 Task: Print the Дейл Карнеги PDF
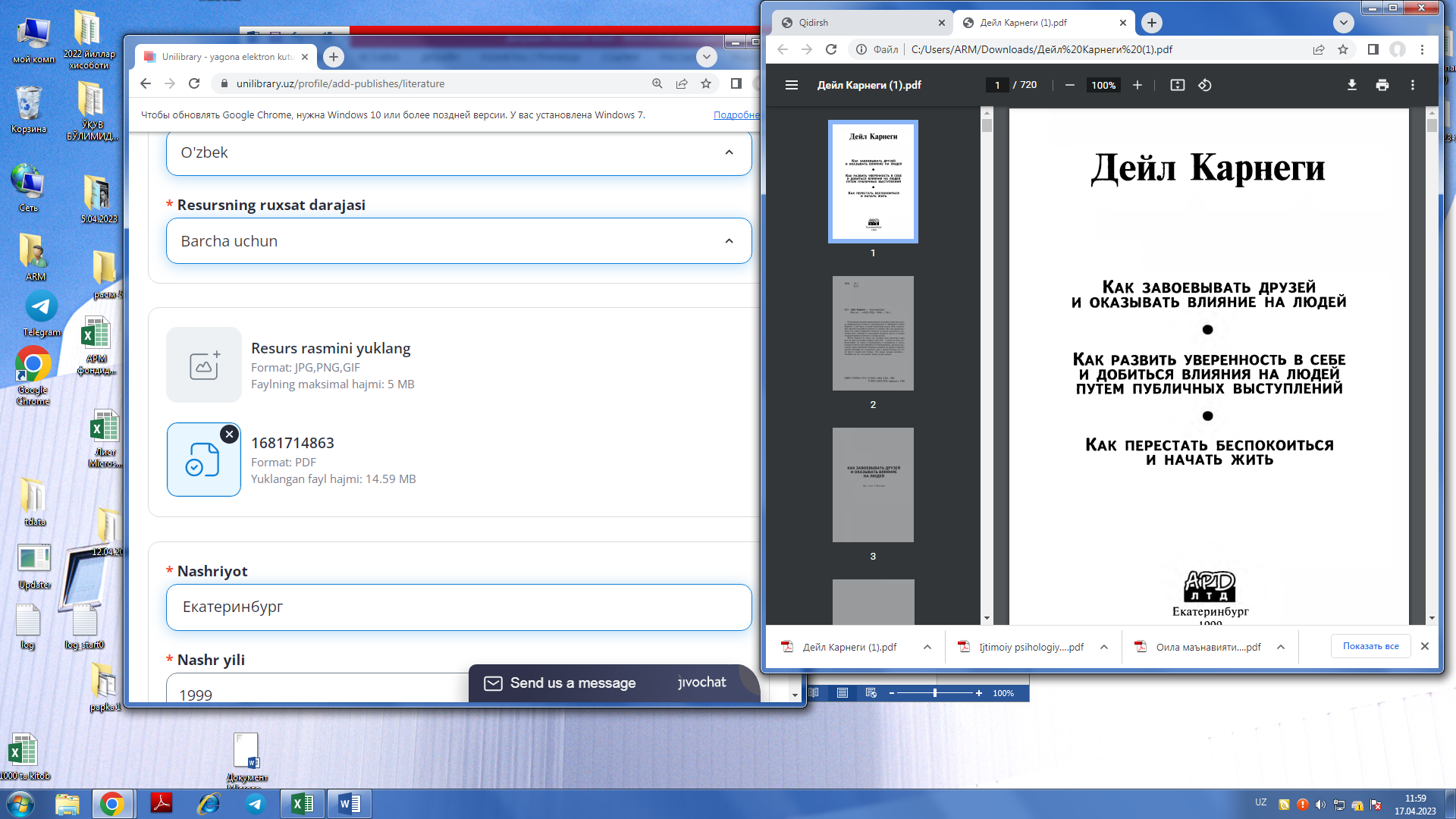tap(1382, 85)
